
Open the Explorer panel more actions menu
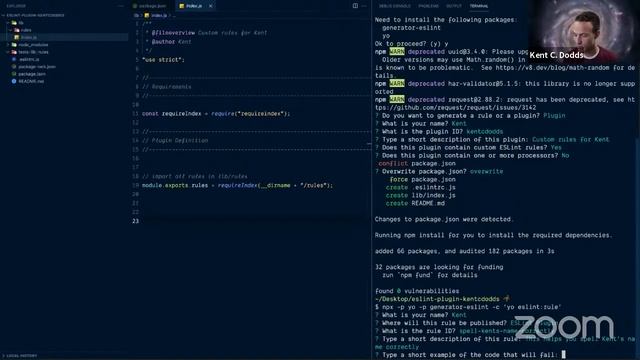[x=121, y=6]
